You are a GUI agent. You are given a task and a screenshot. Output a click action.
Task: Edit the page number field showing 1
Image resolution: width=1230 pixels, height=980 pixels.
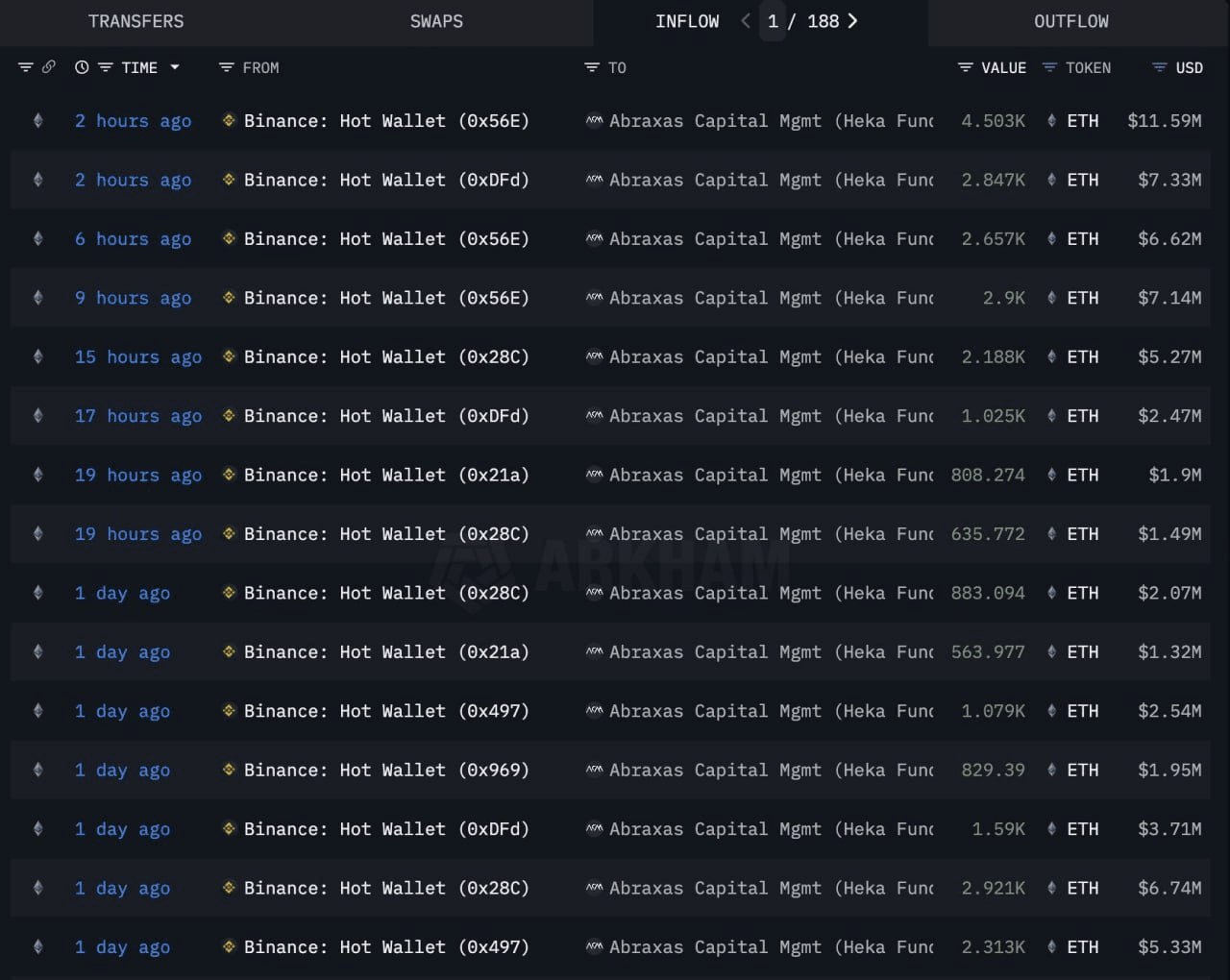(x=773, y=21)
